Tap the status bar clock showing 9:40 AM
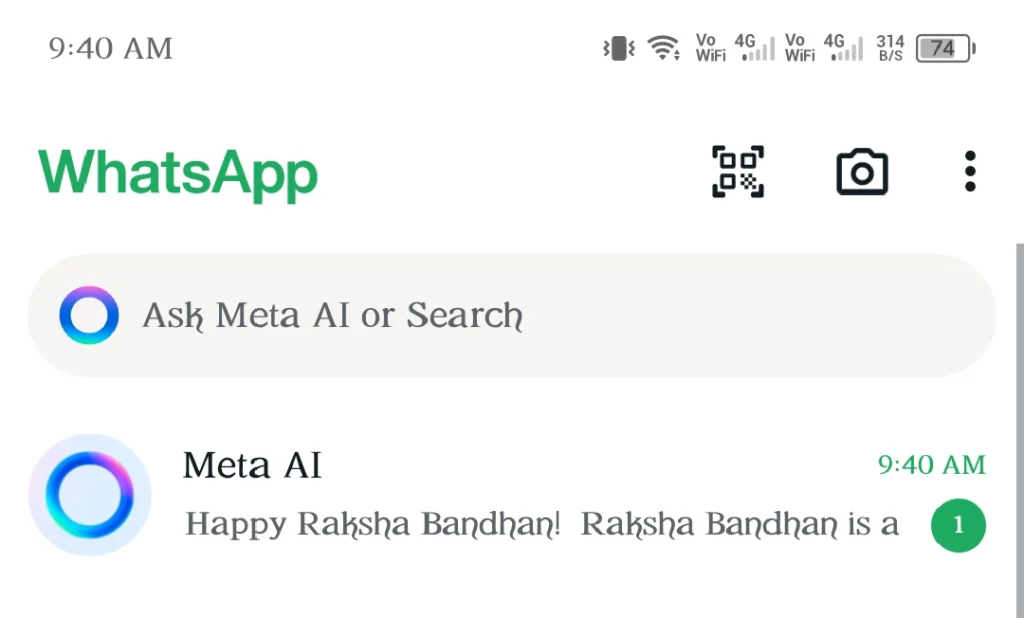 (110, 48)
